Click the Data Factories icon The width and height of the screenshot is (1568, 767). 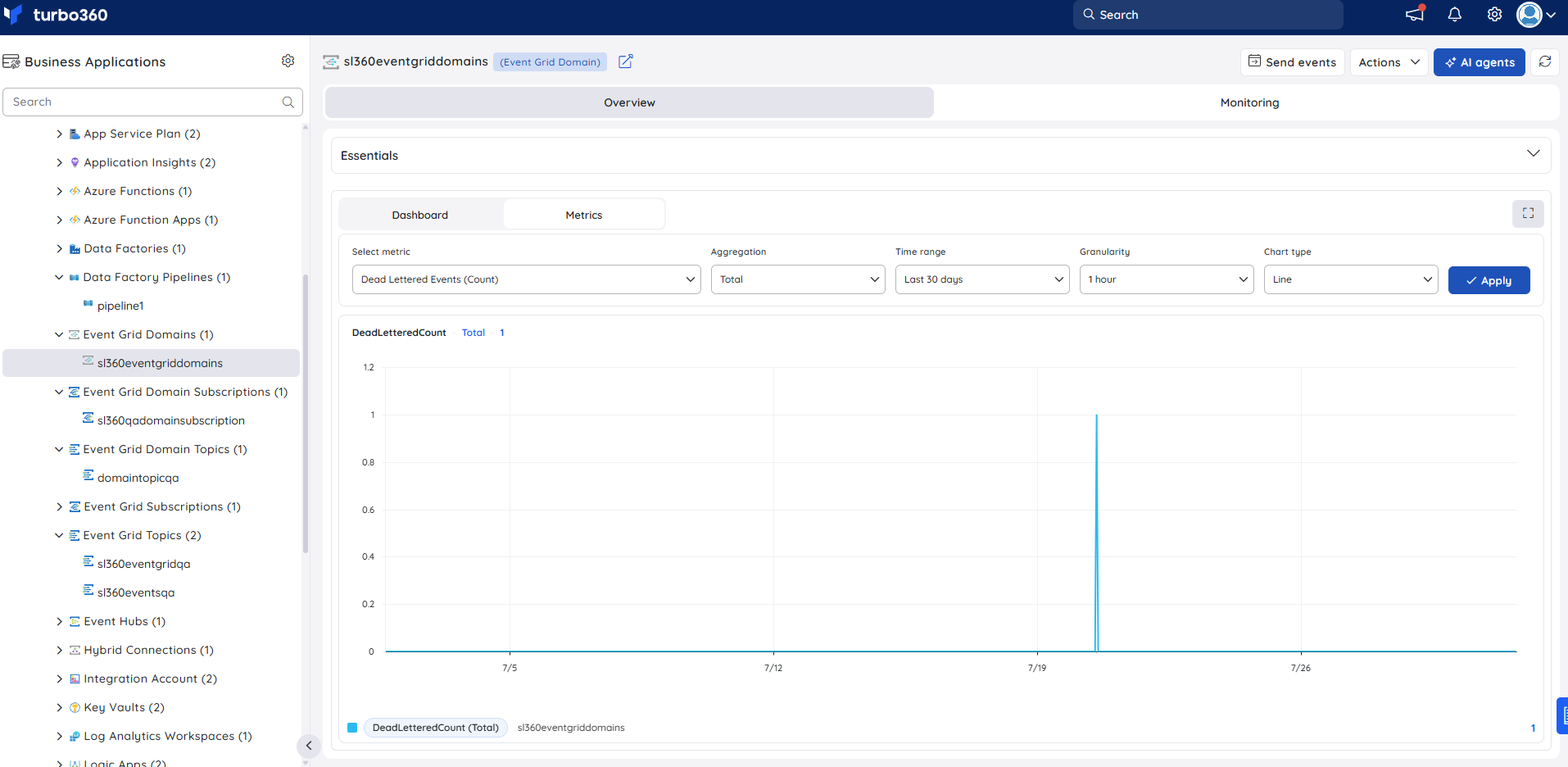[75, 248]
